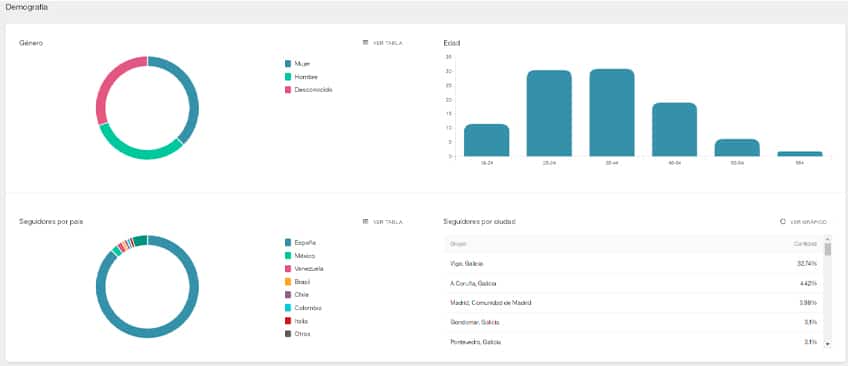Click the 55-64 age bar
Viewport: 848px width, 366px height.
[x=737, y=148]
